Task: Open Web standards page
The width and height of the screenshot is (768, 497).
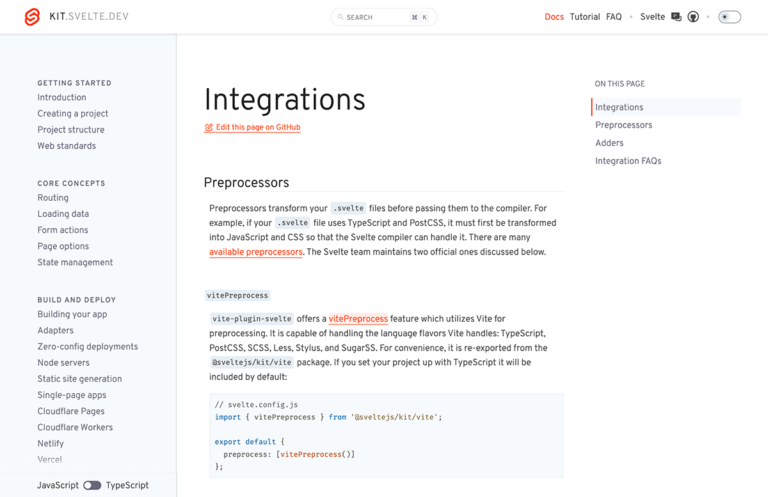Action: 67,146
